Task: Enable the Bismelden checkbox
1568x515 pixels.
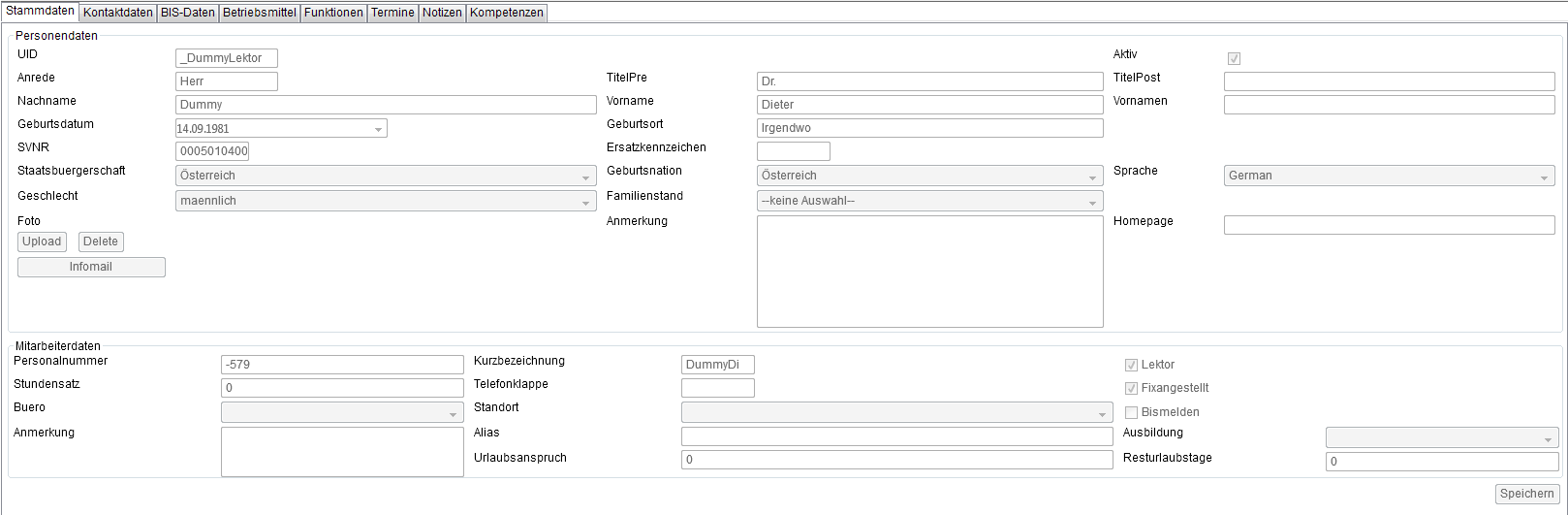Action: point(1131,412)
